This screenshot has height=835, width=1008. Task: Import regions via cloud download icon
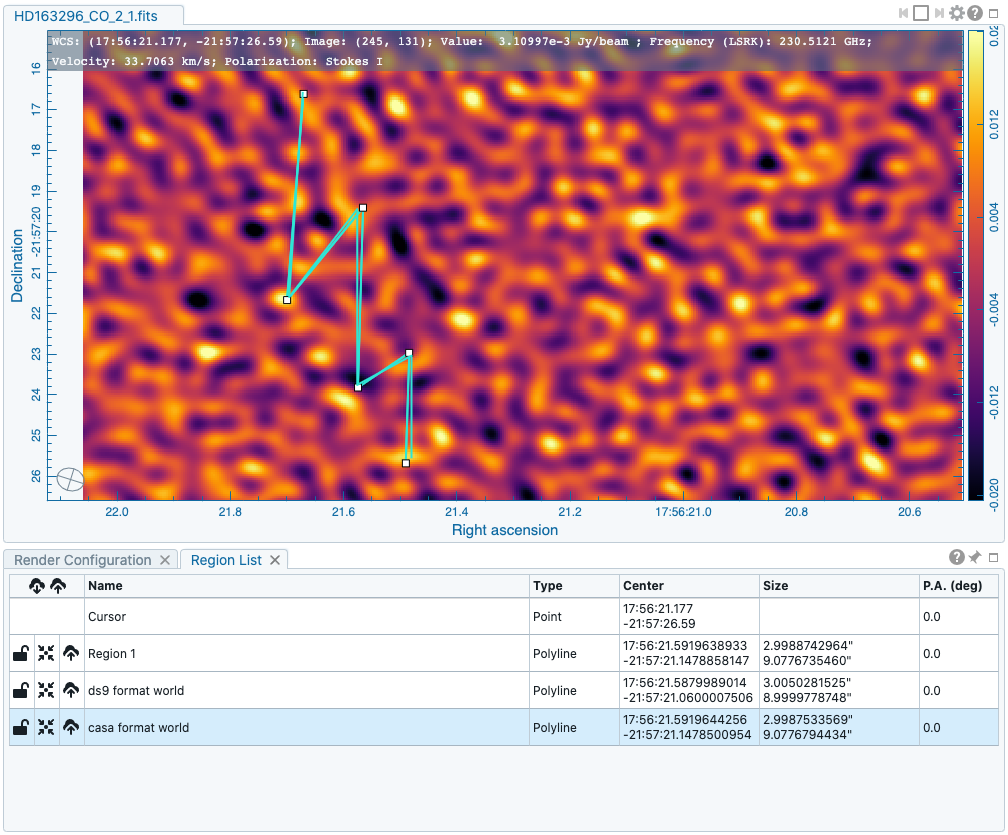click(37, 586)
